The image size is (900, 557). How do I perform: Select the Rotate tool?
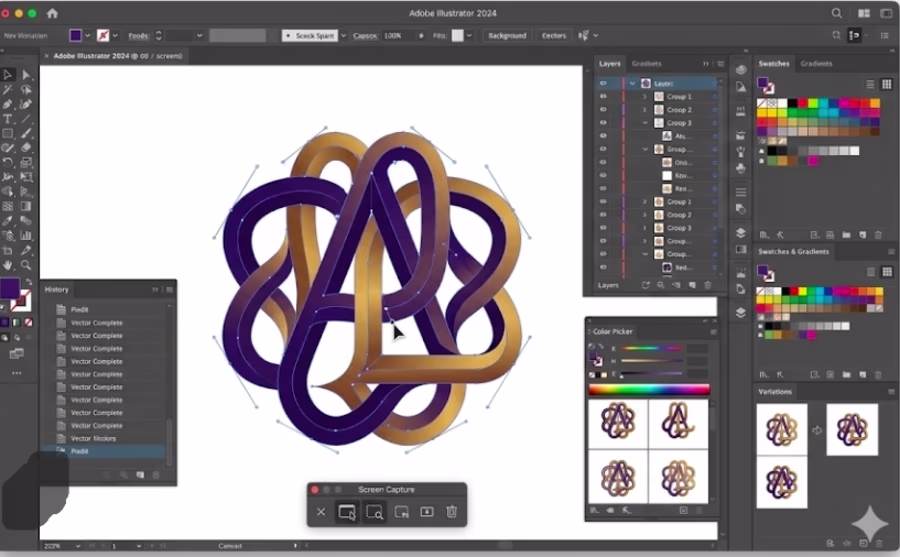click(8, 163)
